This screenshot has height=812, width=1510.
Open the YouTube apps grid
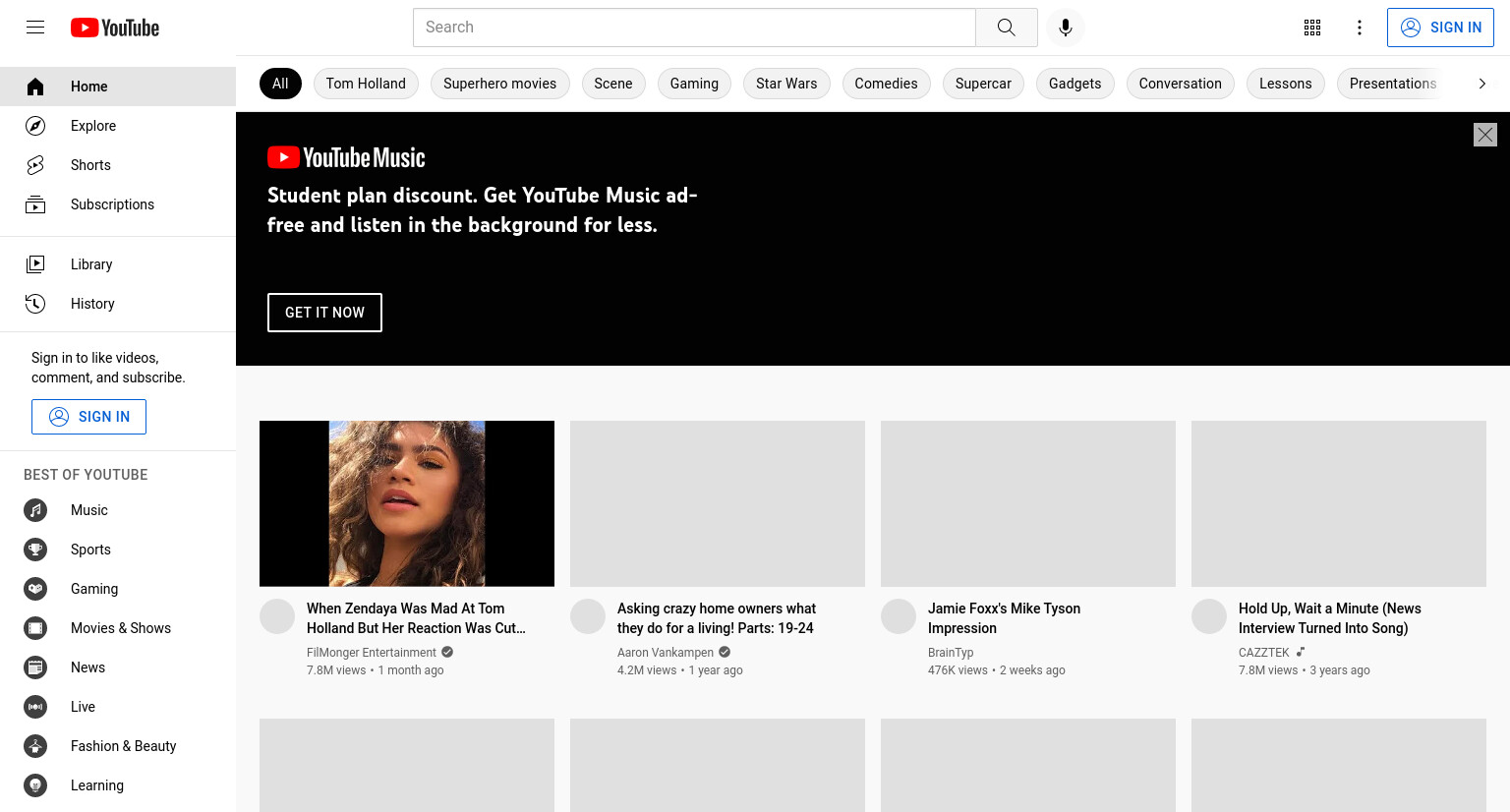point(1312,28)
